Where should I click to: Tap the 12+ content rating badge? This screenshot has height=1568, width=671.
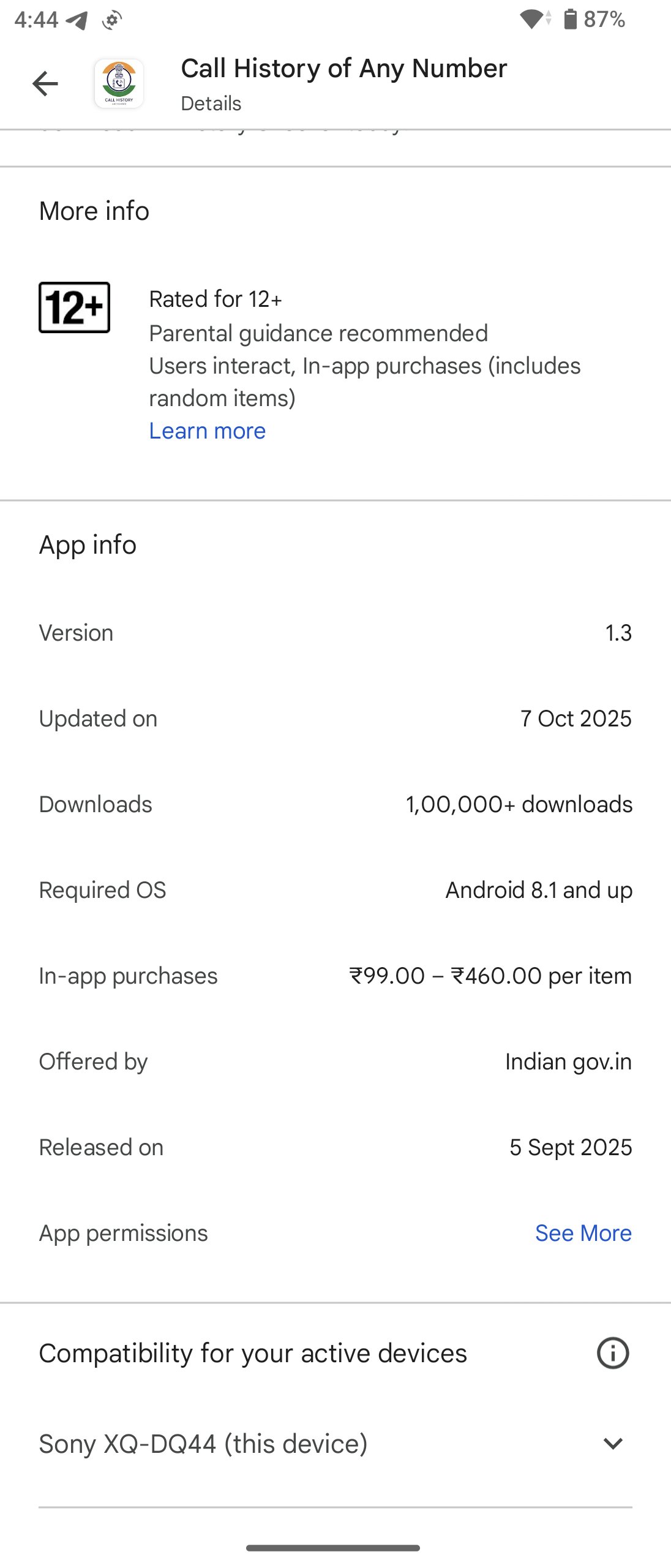(75, 307)
